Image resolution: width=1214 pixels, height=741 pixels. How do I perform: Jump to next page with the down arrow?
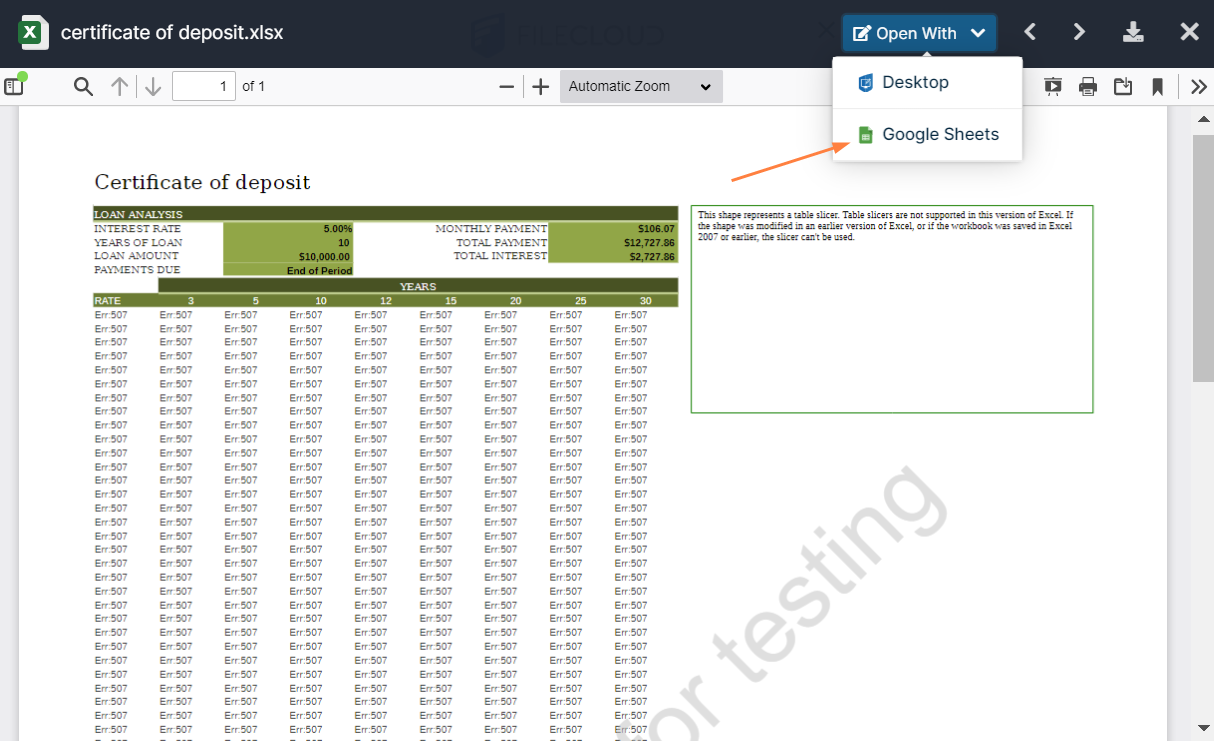152,86
